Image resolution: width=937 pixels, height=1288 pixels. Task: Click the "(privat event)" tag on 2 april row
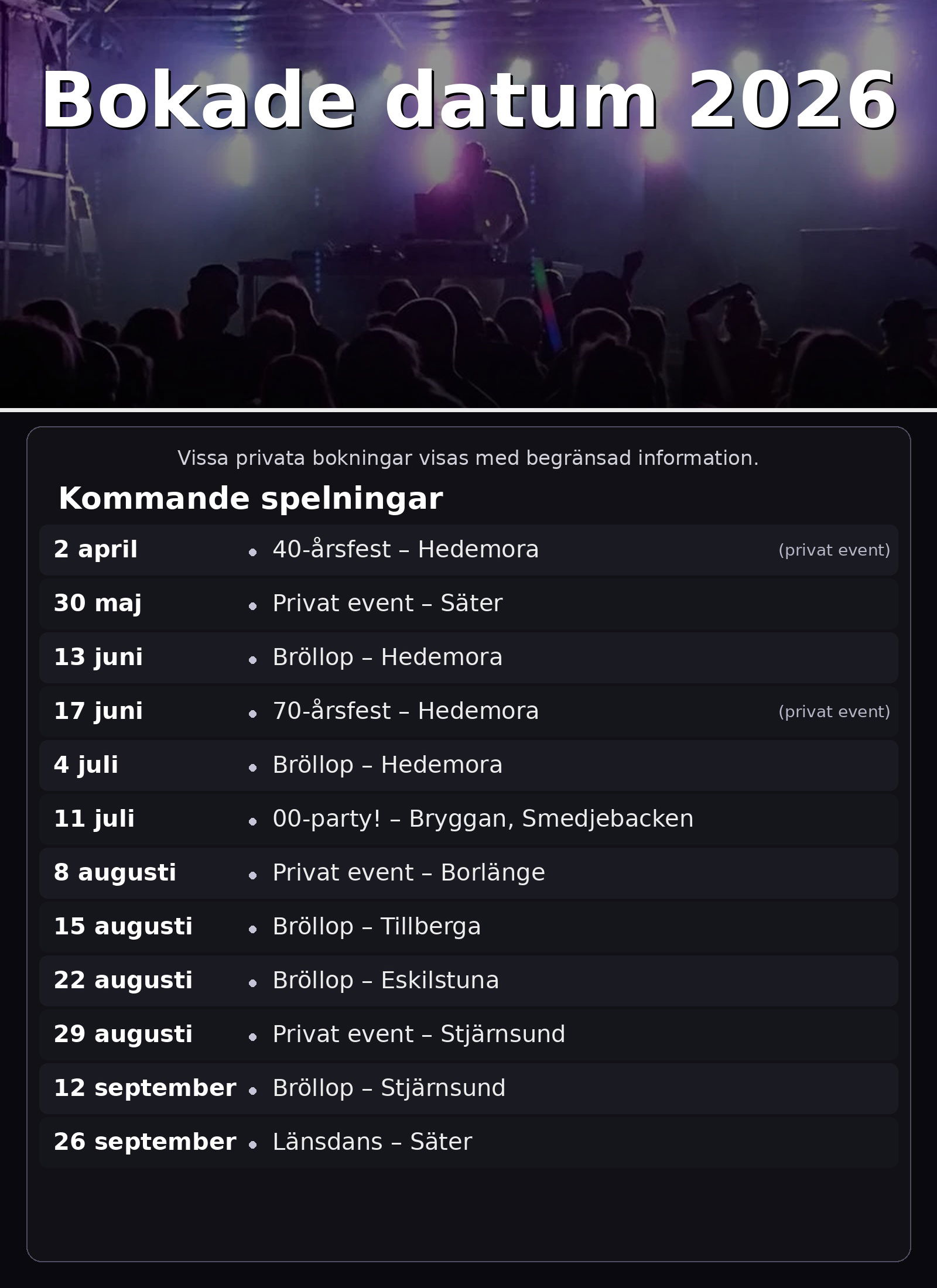pos(834,550)
